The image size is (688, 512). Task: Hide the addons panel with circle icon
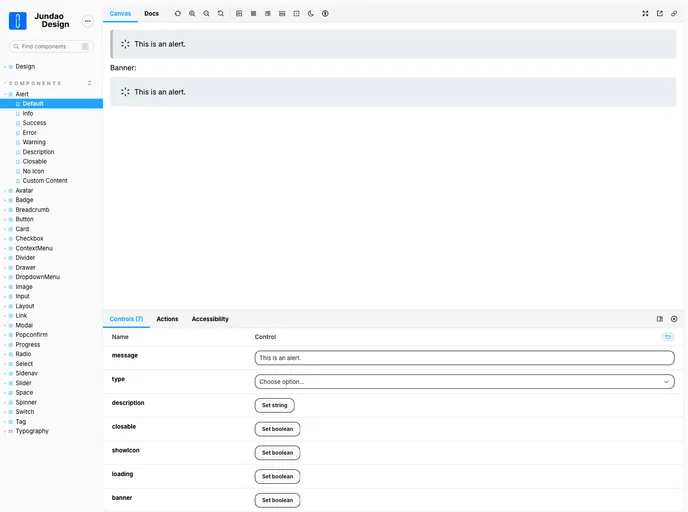tap(674, 319)
